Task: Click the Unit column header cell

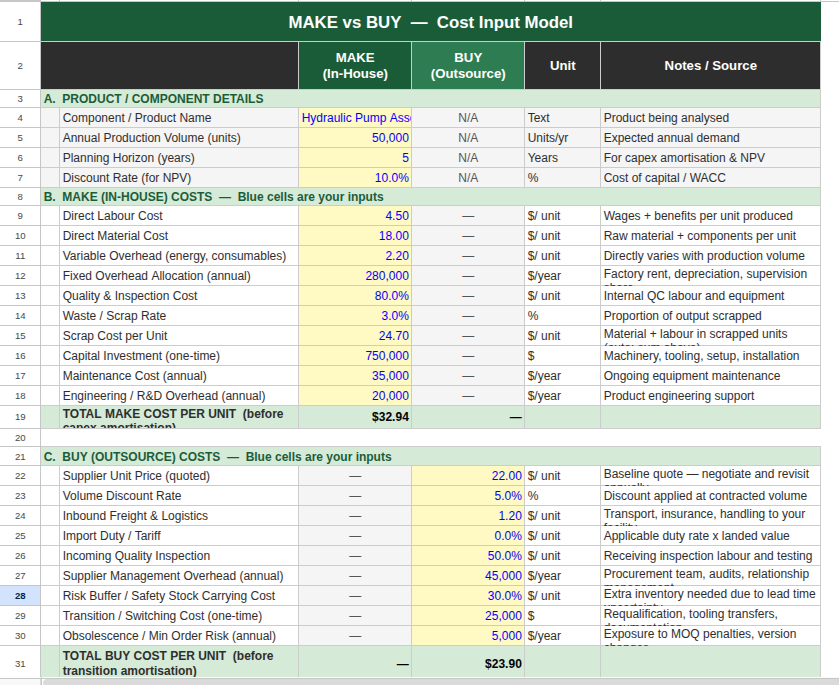Action: point(562,66)
